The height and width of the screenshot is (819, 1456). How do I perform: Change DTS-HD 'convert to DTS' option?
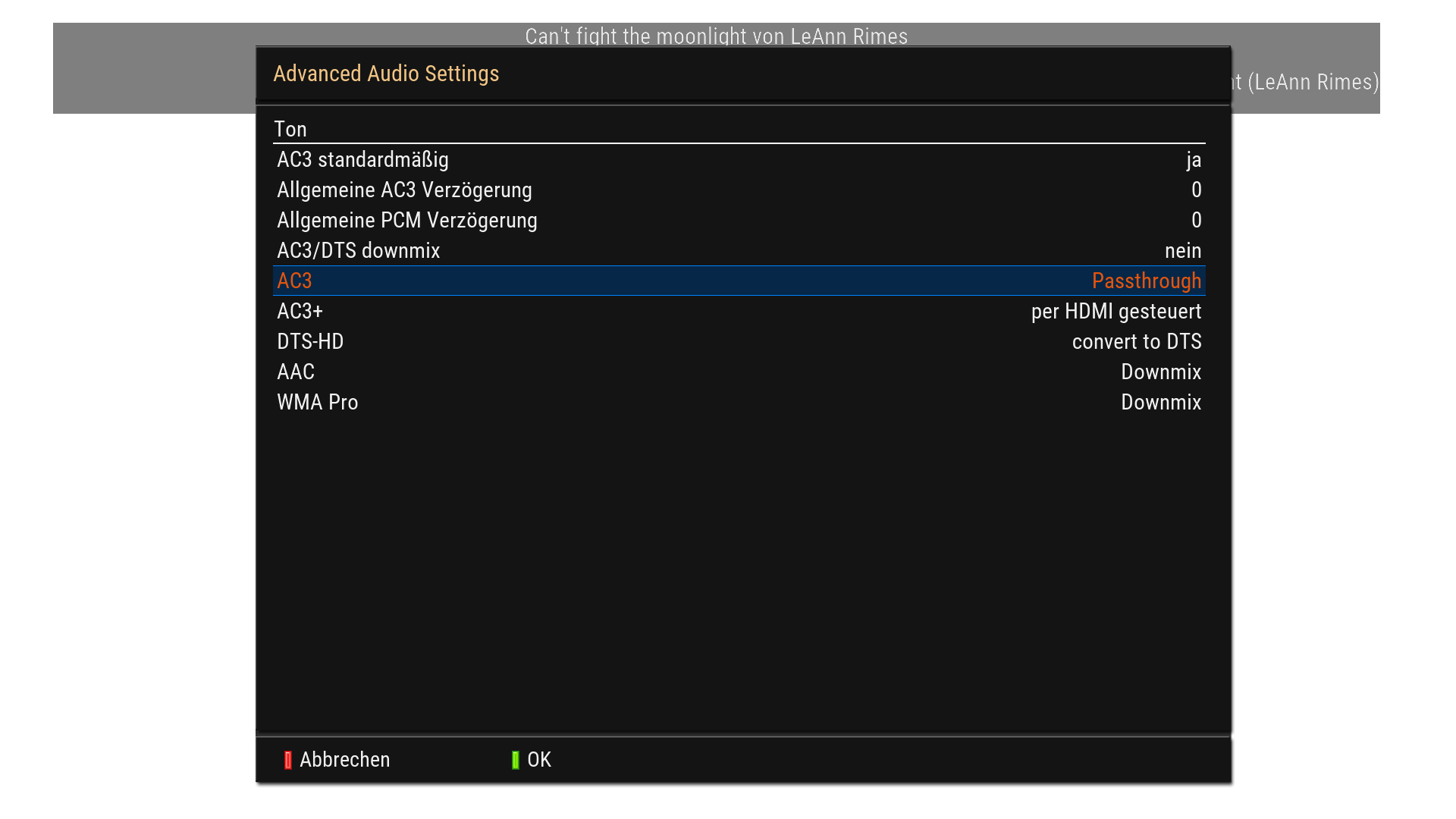tap(1136, 342)
